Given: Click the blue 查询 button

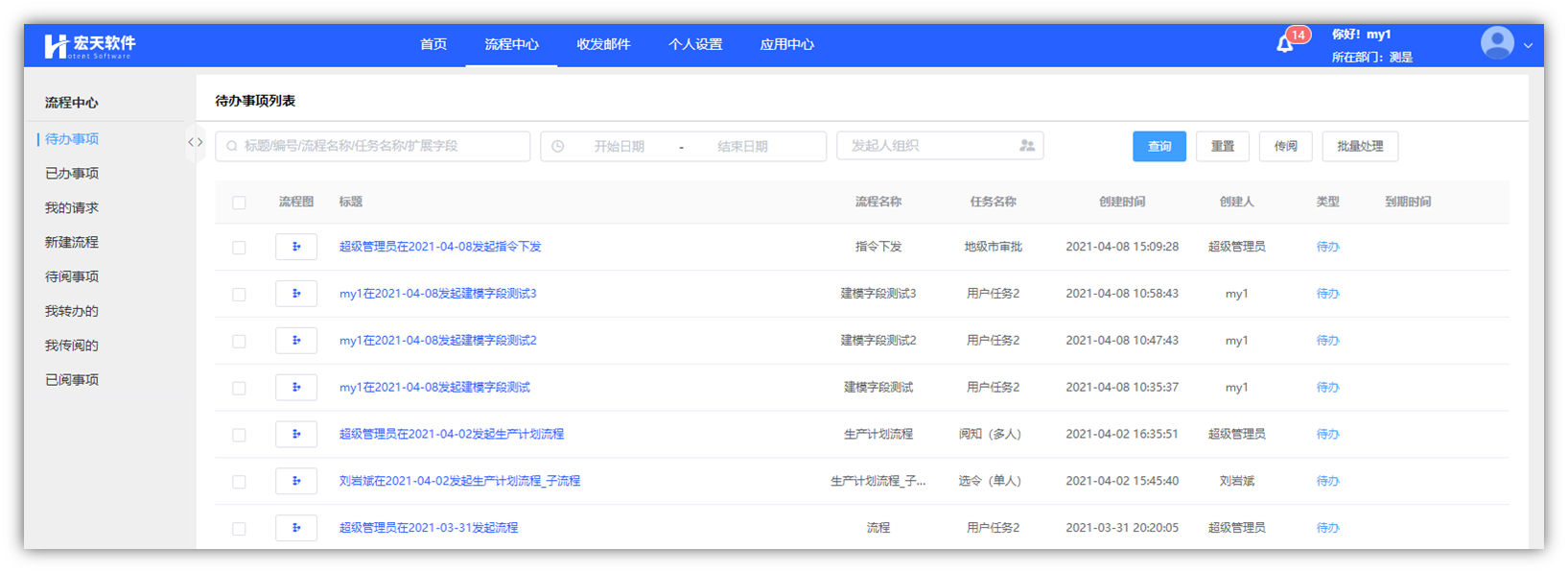Looking at the screenshot, I should 1159,146.
